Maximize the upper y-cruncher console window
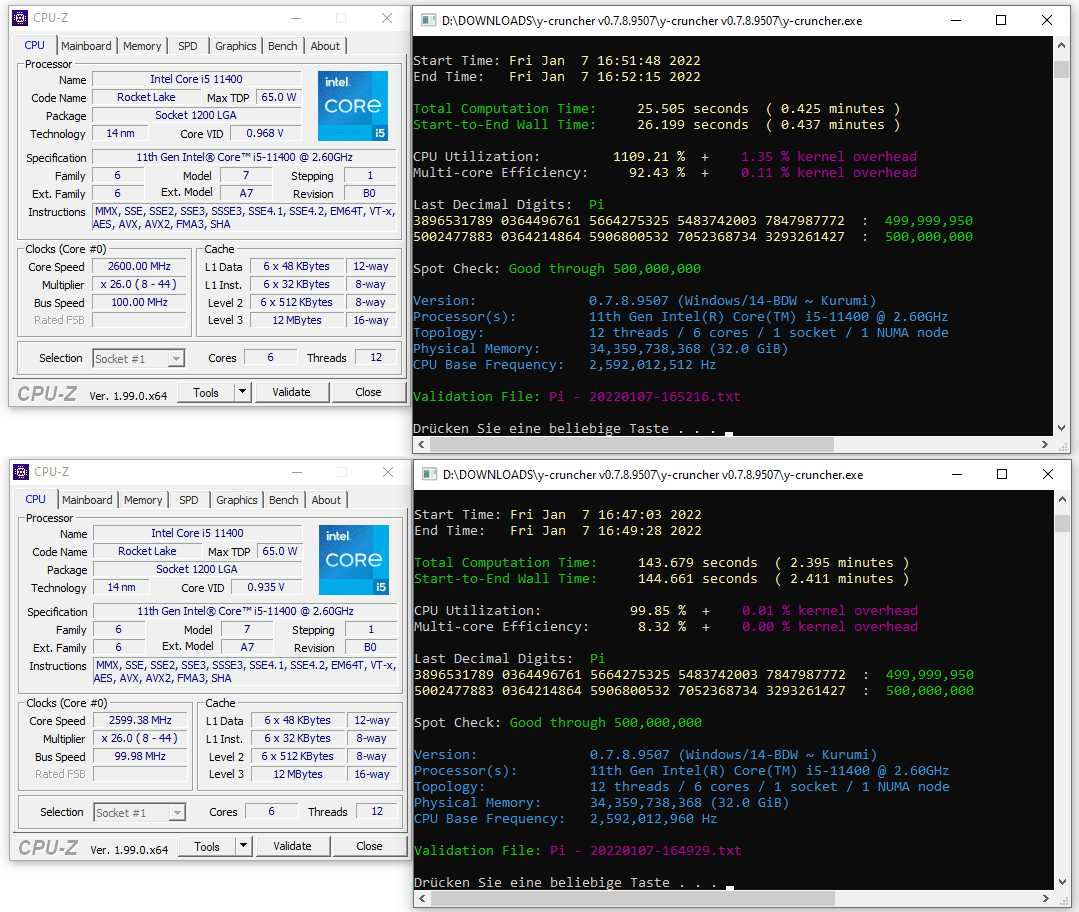 pyautogui.click(x=1001, y=21)
